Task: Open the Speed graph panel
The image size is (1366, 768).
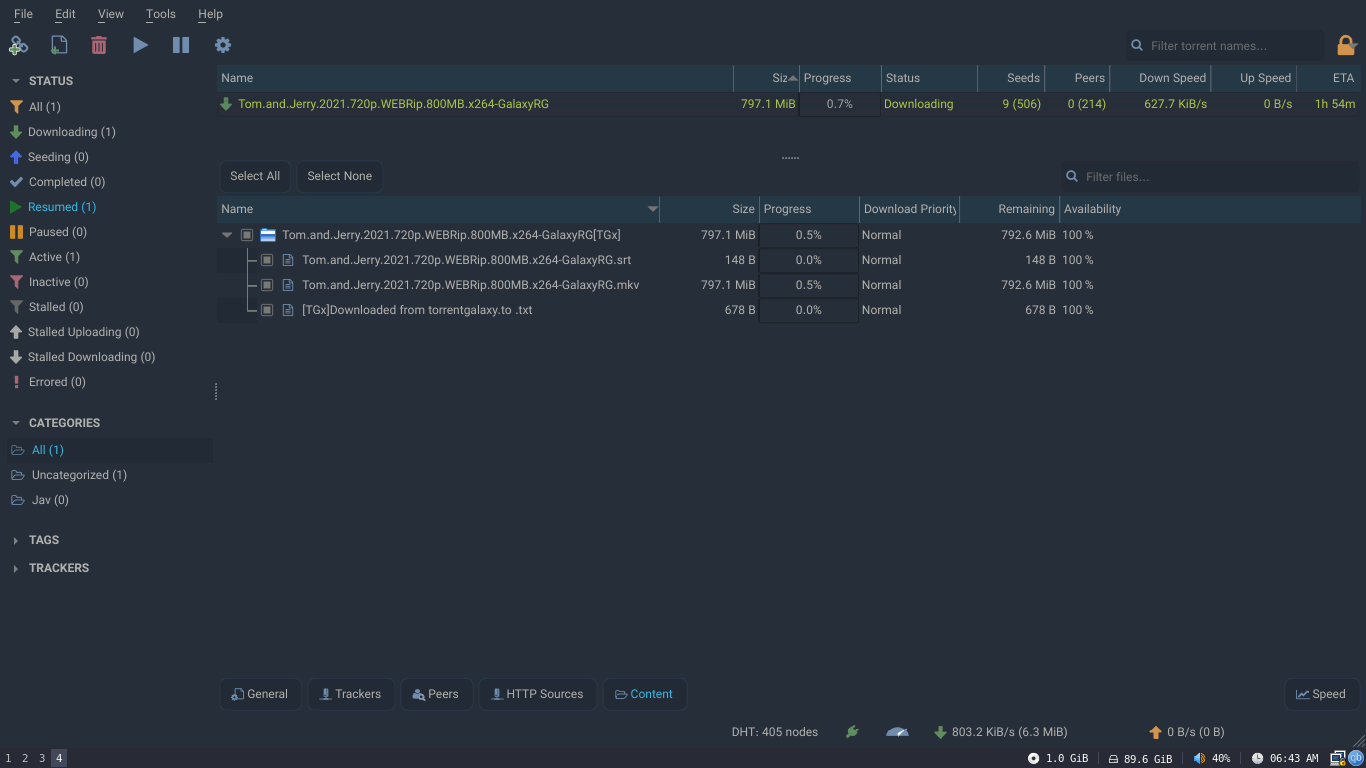Action: pos(1322,693)
